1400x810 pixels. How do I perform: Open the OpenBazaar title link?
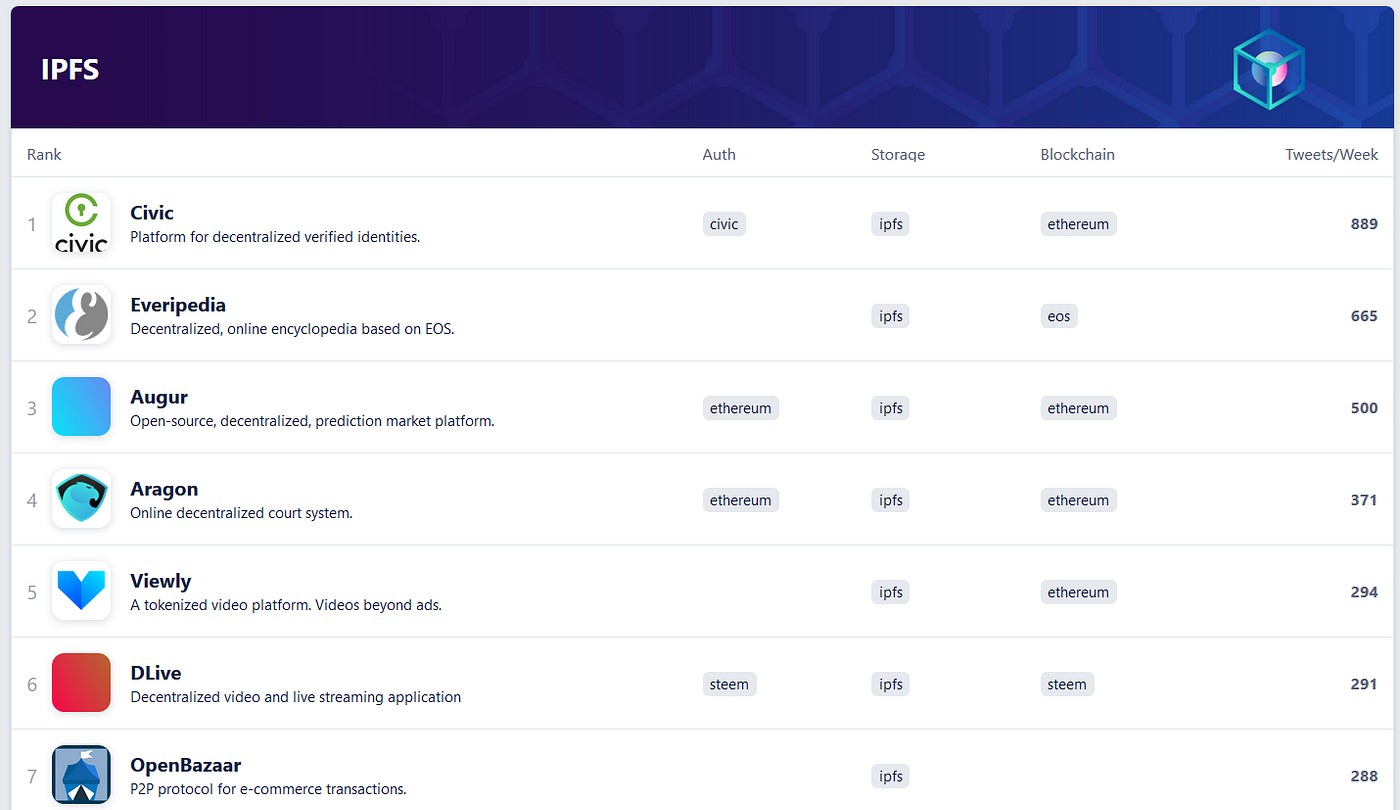point(186,765)
